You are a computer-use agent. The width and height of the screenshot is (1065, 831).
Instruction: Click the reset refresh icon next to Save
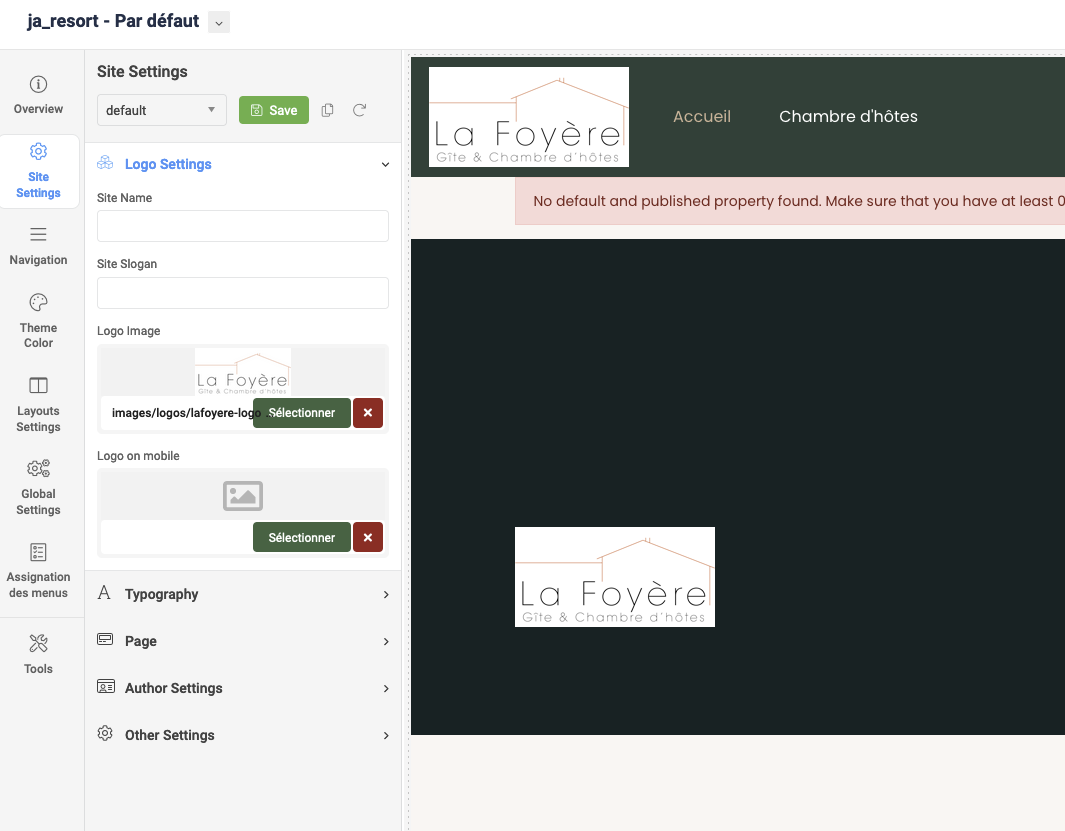[x=359, y=110]
